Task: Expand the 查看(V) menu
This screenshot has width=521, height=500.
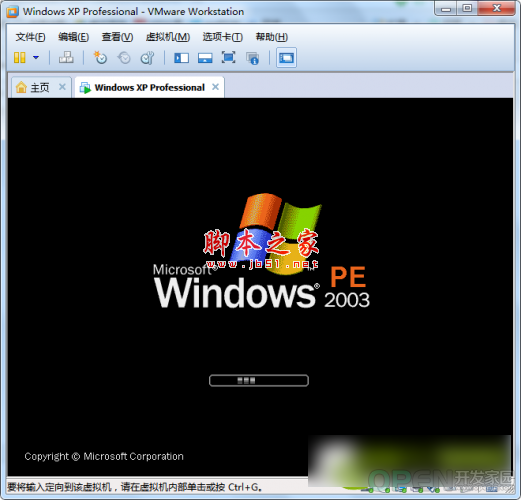Action: (x=117, y=37)
